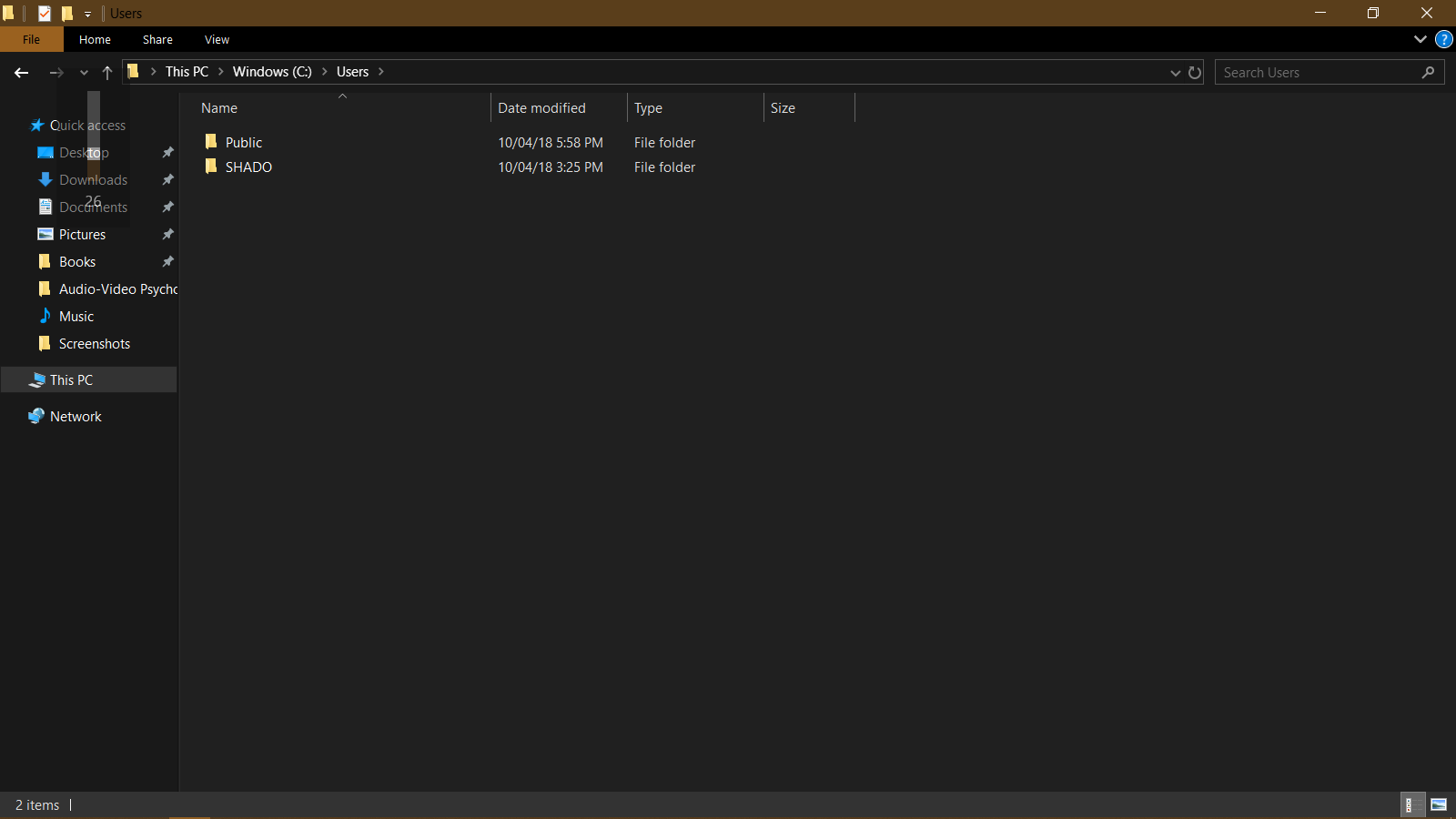1456x819 pixels.
Task: Open Help with the question mark icon
Action: tap(1443, 39)
